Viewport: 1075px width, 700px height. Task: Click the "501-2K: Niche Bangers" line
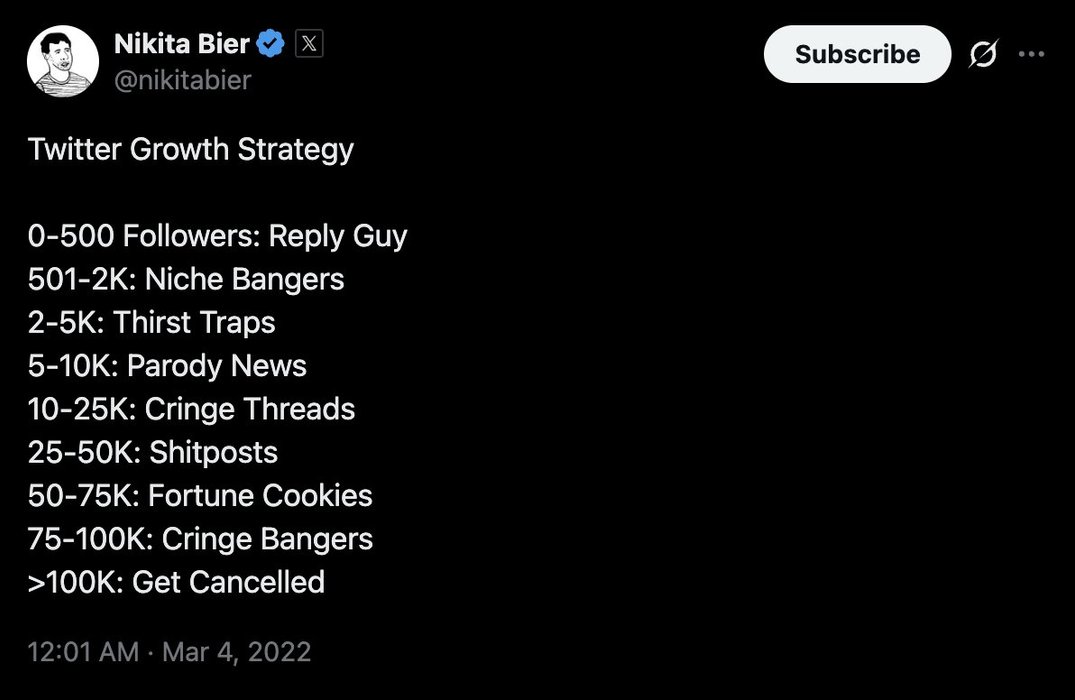[186, 280]
